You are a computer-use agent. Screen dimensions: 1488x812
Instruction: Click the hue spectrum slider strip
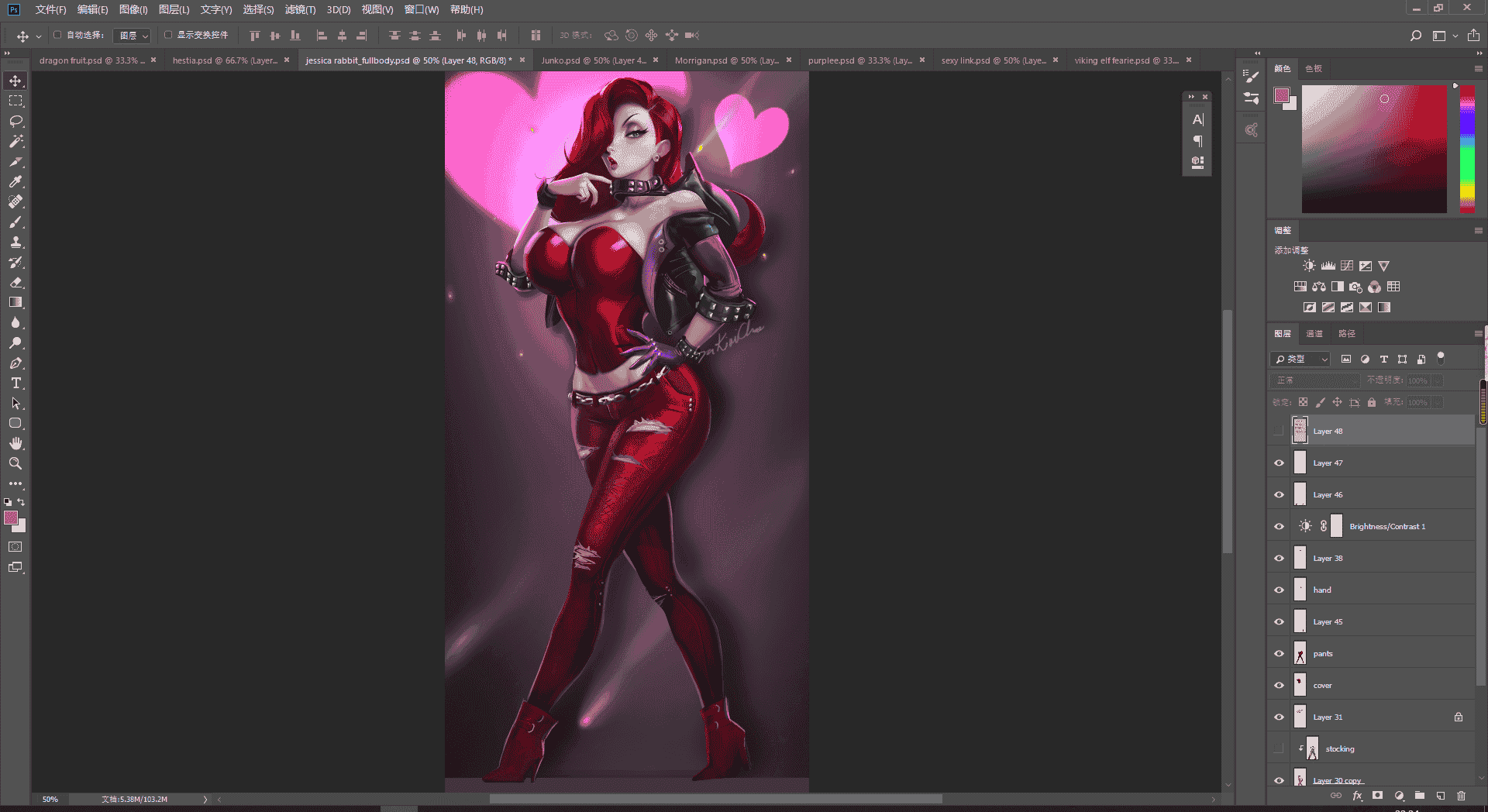[x=1467, y=150]
